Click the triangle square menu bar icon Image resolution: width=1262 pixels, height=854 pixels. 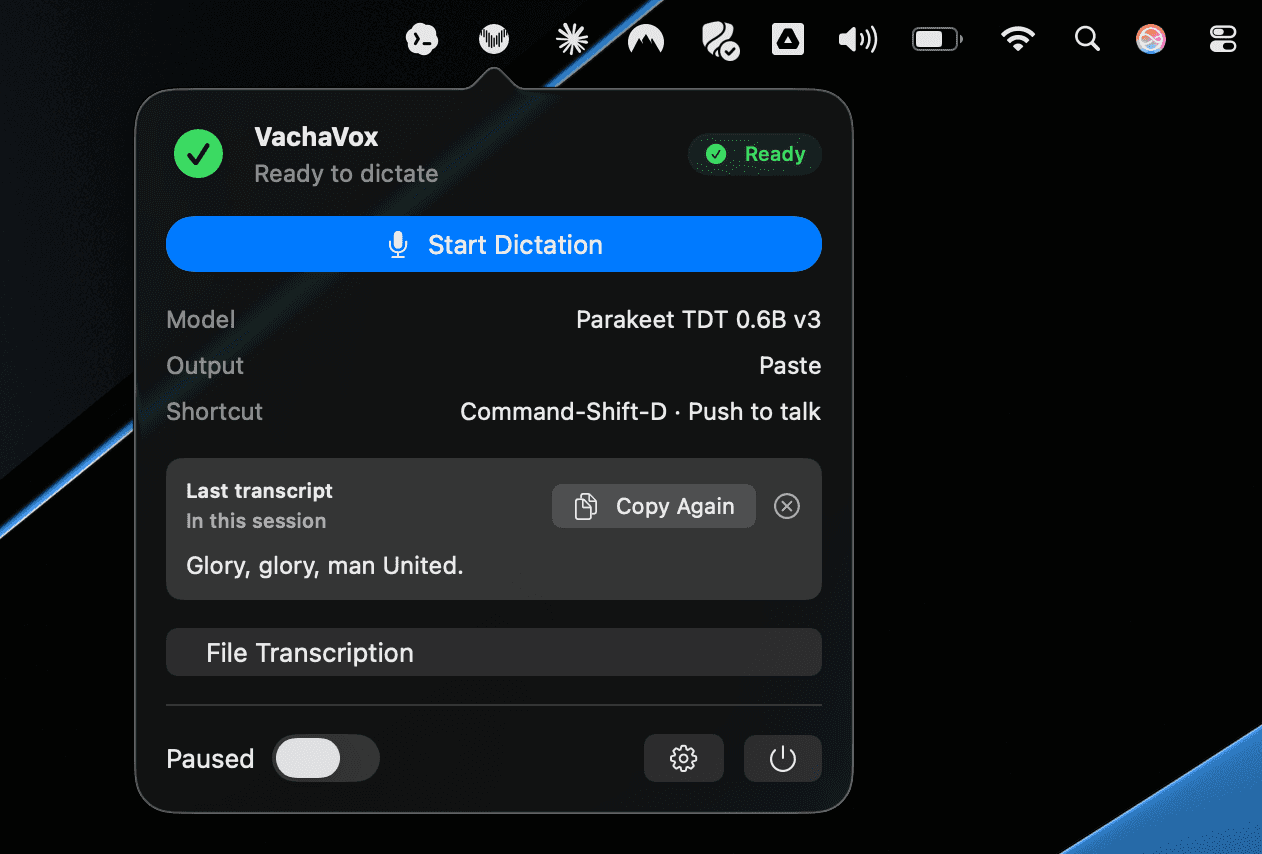pyautogui.click(x=788, y=40)
